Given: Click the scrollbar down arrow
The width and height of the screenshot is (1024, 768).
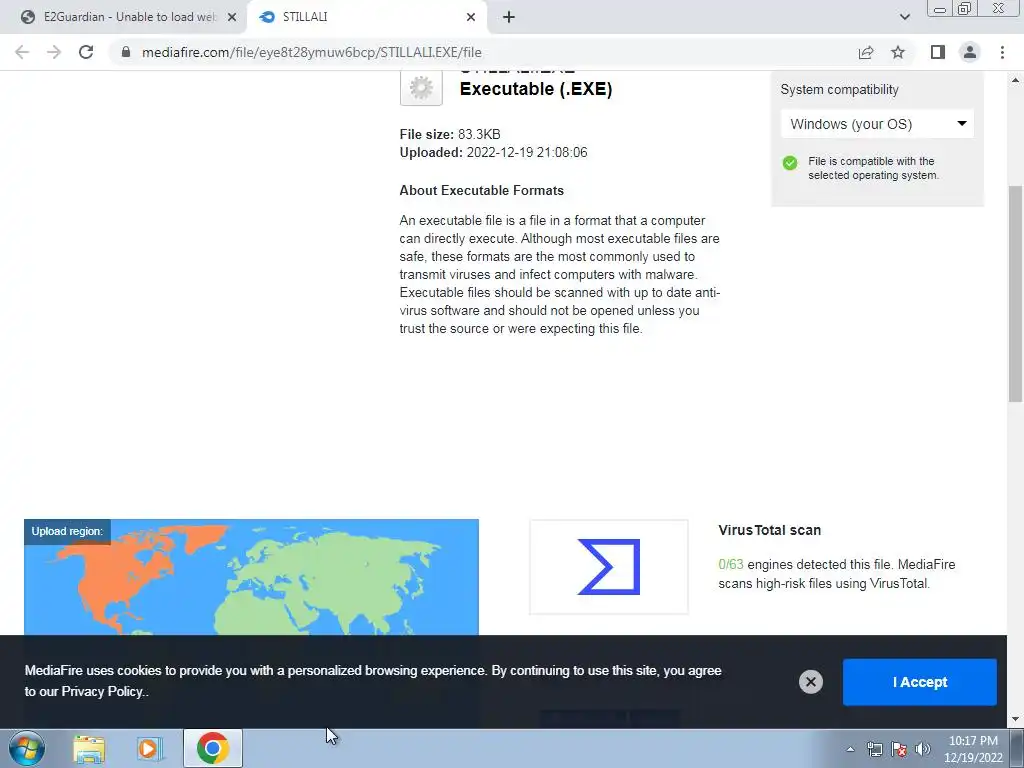Looking at the screenshot, I should [x=1016, y=720].
